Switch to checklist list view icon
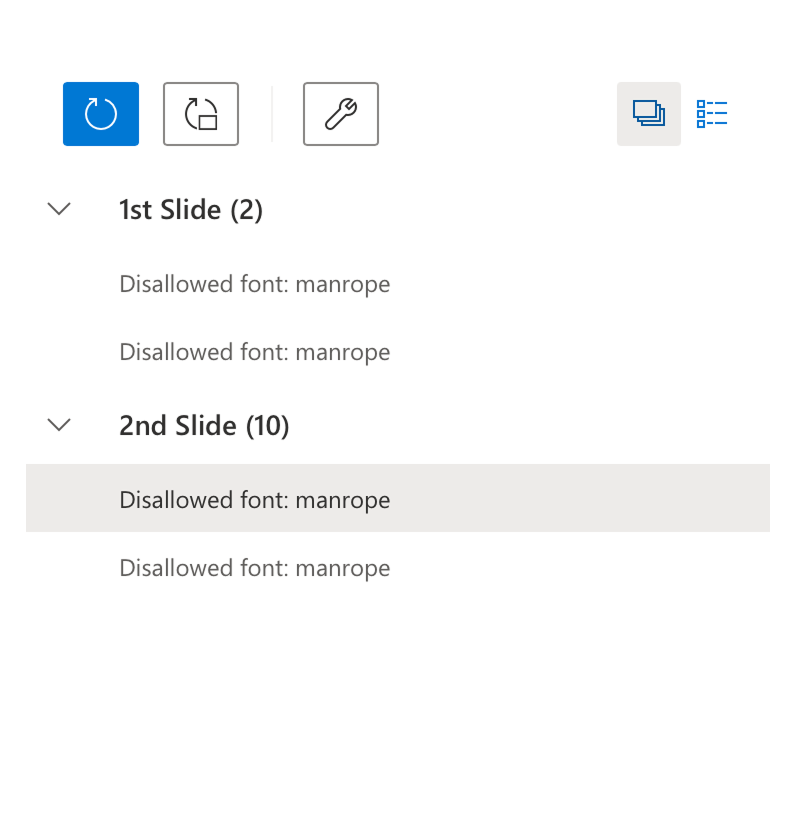 [712, 114]
